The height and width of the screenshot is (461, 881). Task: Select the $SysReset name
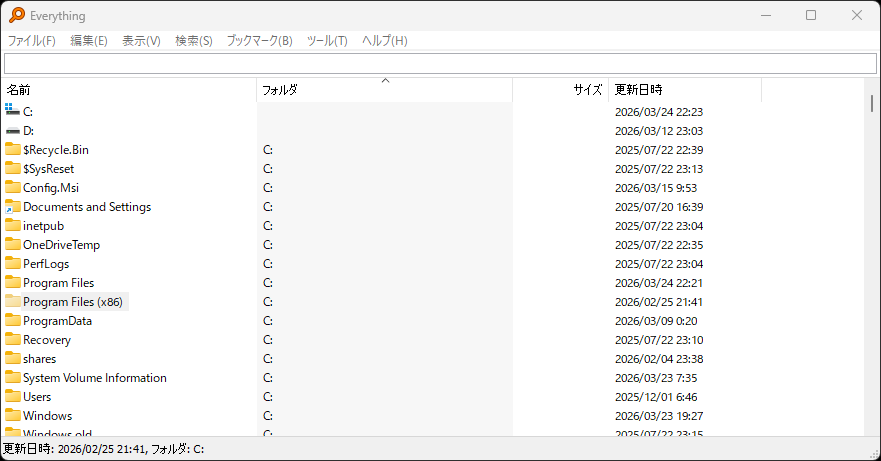pyautogui.click(x=48, y=169)
